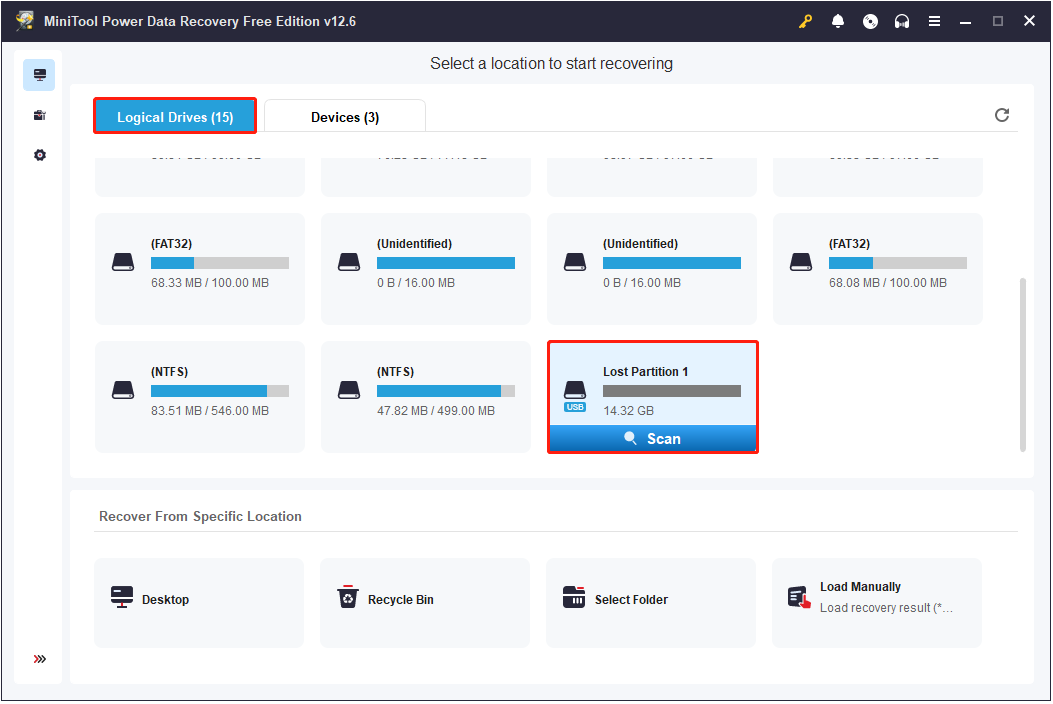Screen dimensions: 1053x704
Task: Open support using the headset icon
Action: [x=902, y=20]
